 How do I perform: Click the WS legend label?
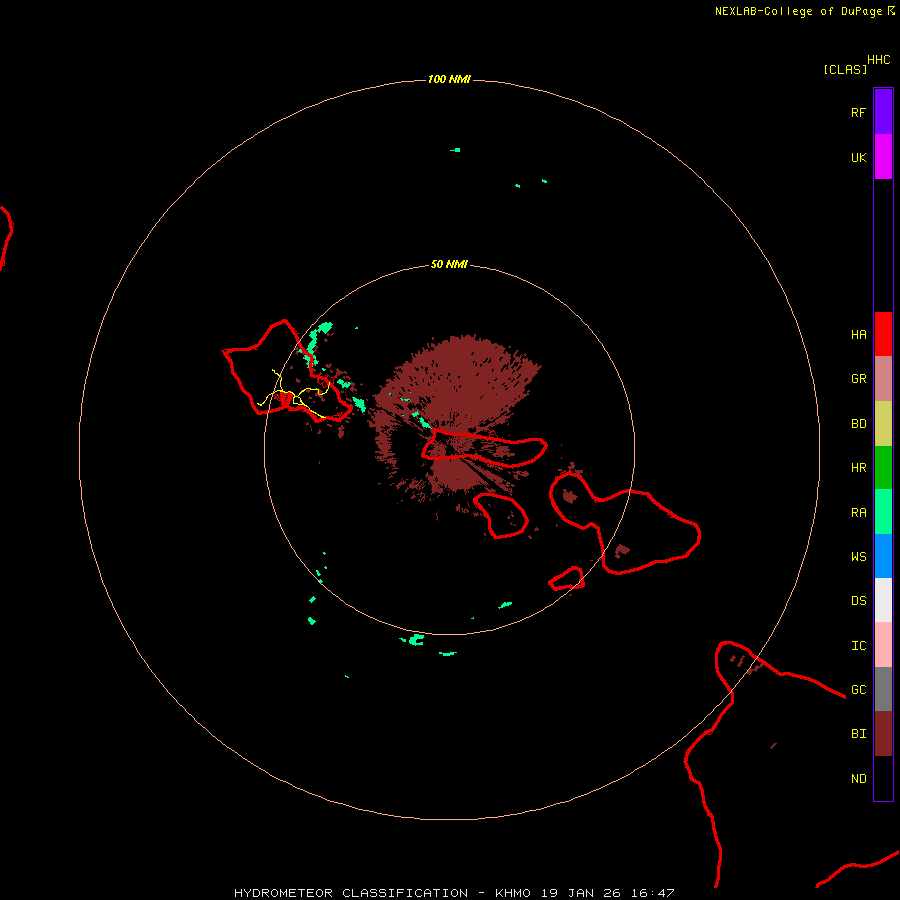[x=858, y=556]
